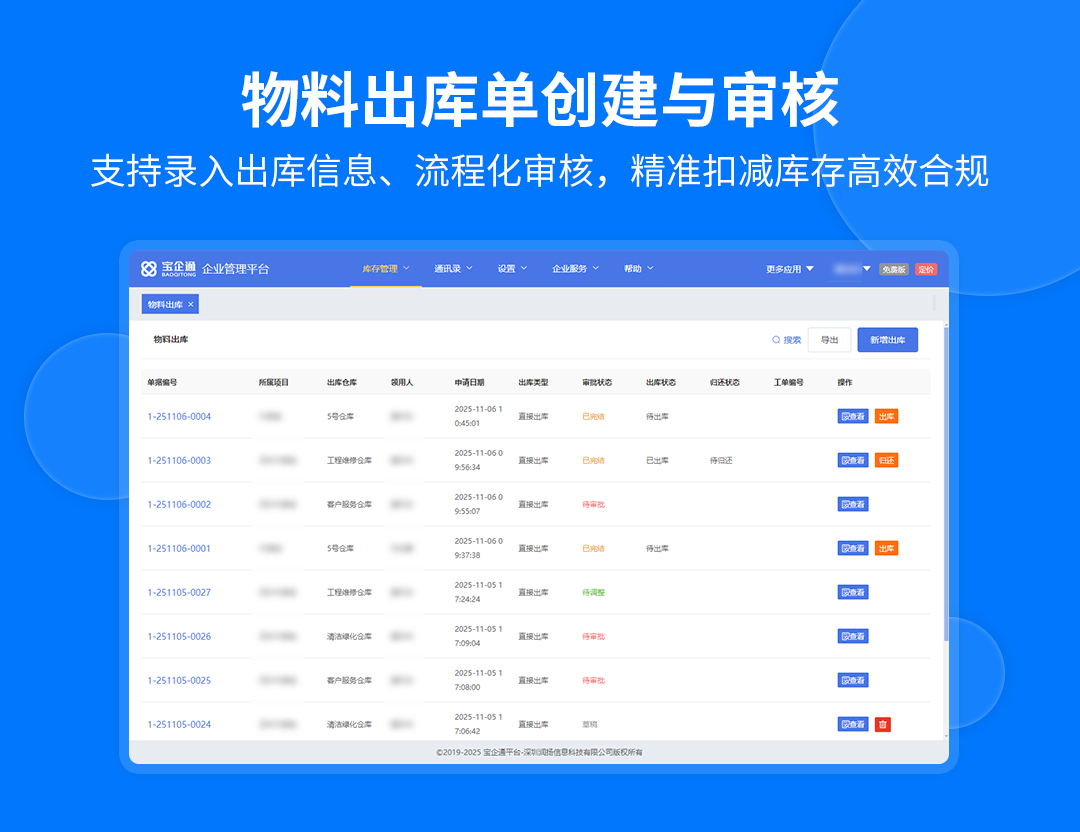Click 待调整 status in row 1-251105-0027
This screenshot has width=1080, height=832.
click(x=594, y=593)
